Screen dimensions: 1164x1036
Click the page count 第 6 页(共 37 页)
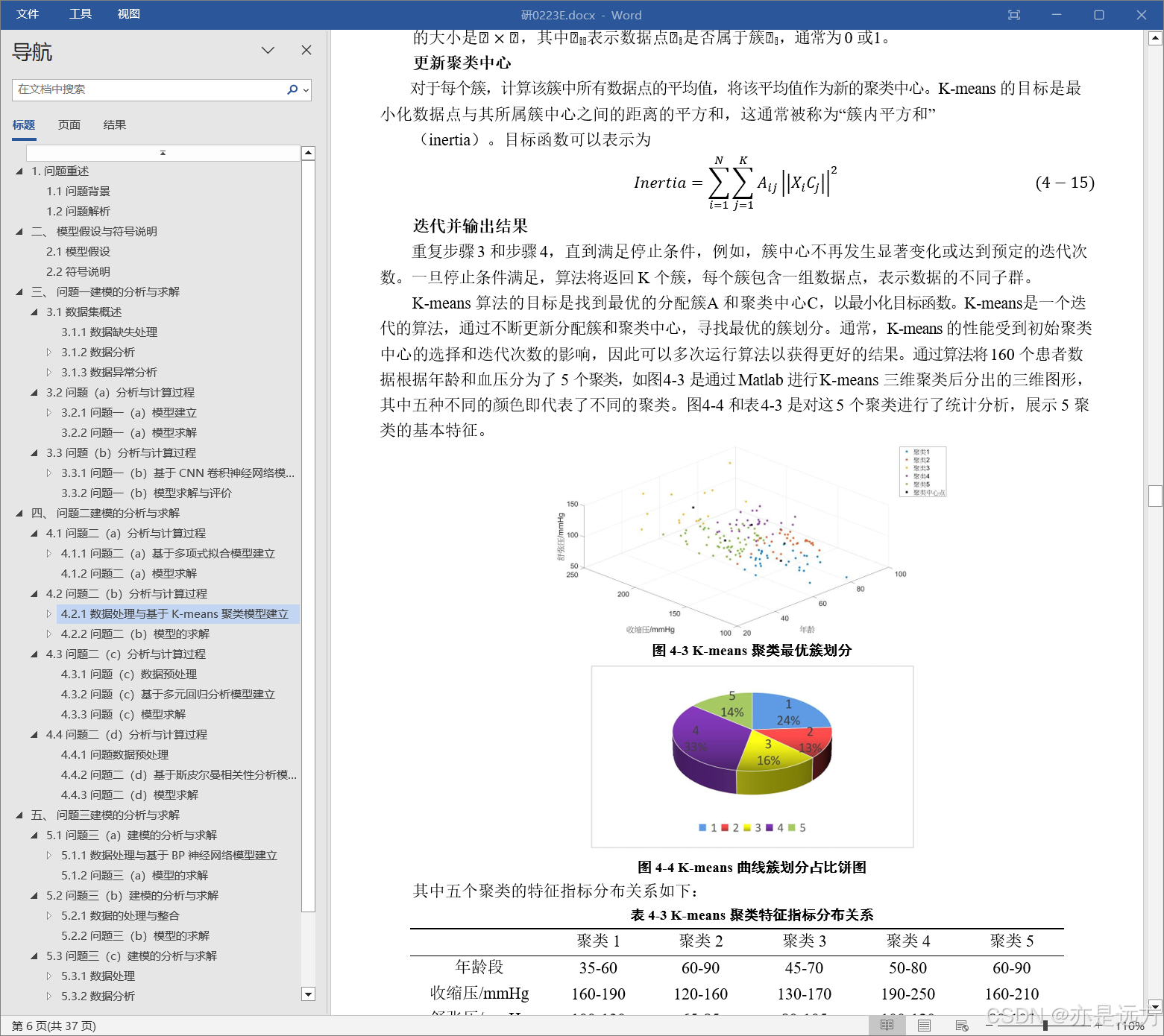[x=54, y=1026]
